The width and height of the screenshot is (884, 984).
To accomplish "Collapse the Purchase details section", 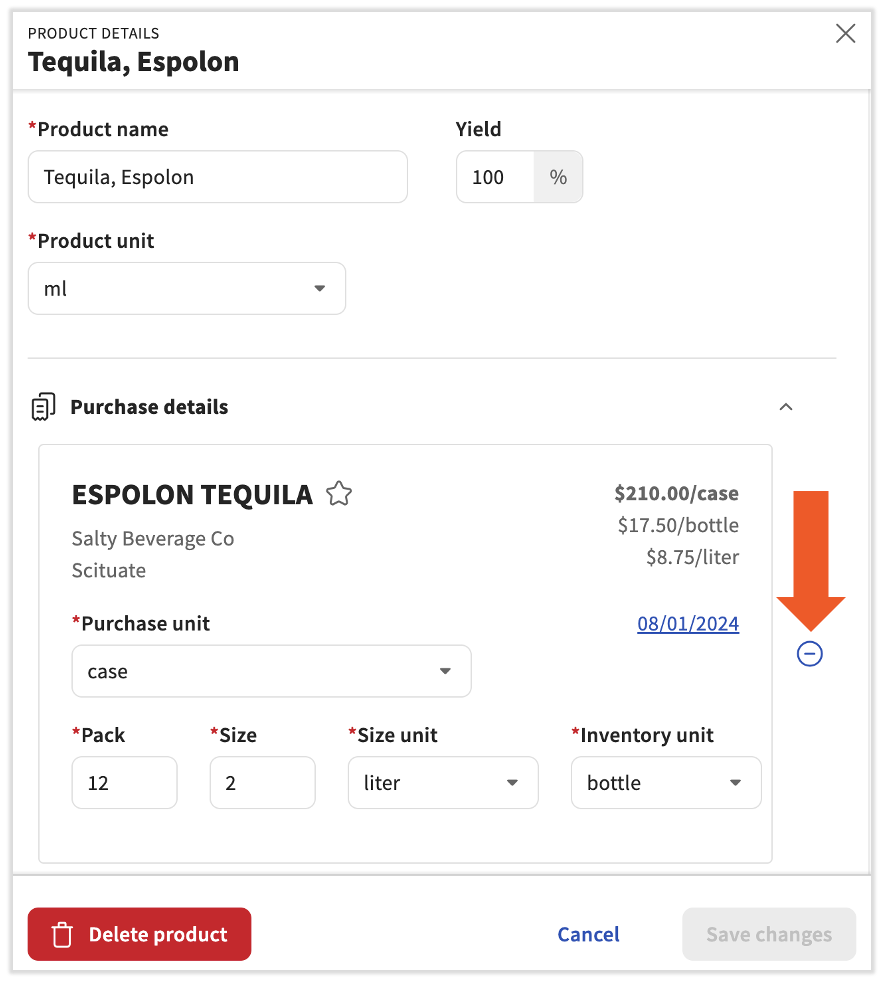I will point(786,407).
